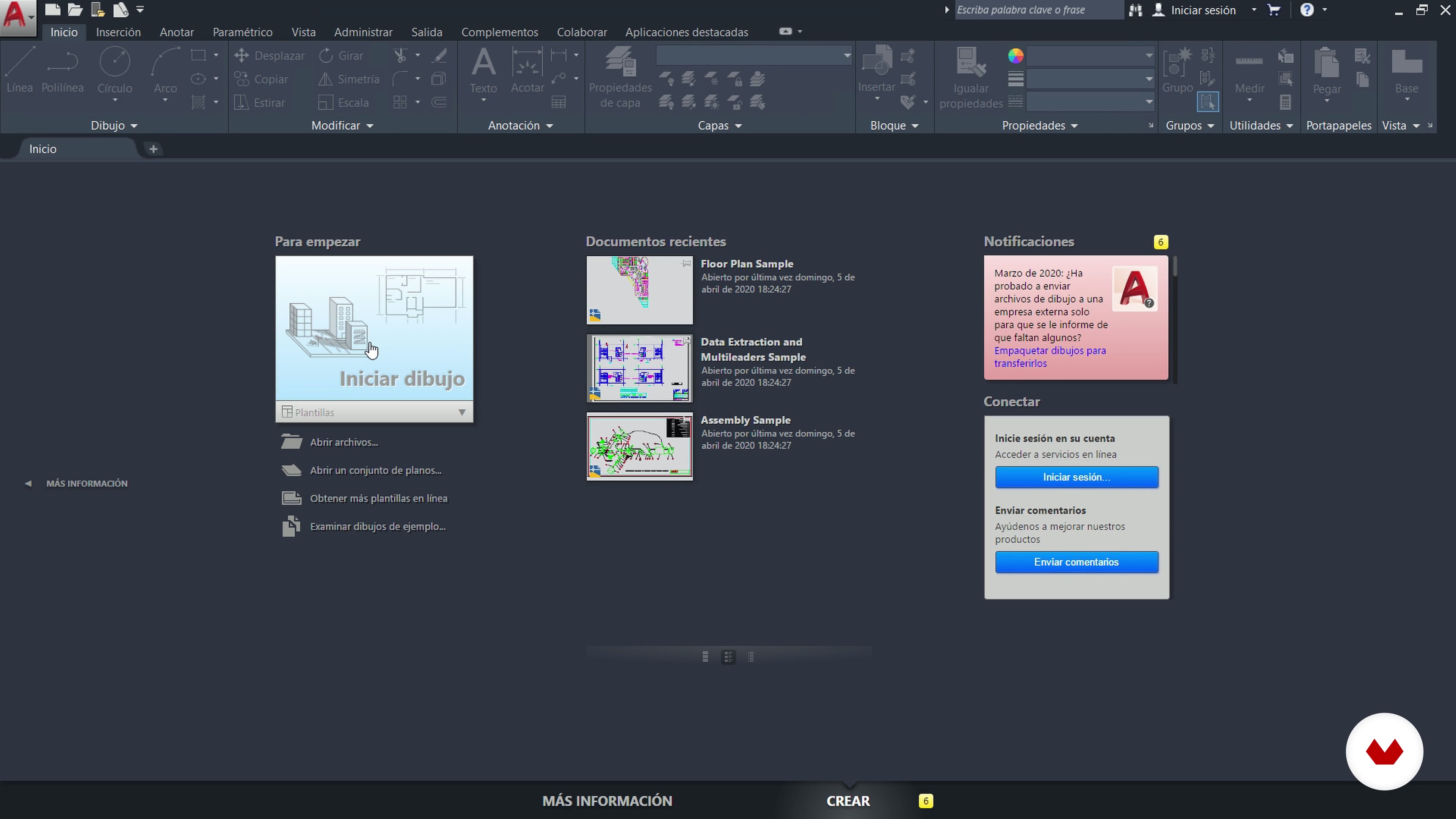Click the Girar rotate tool

click(x=341, y=55)
